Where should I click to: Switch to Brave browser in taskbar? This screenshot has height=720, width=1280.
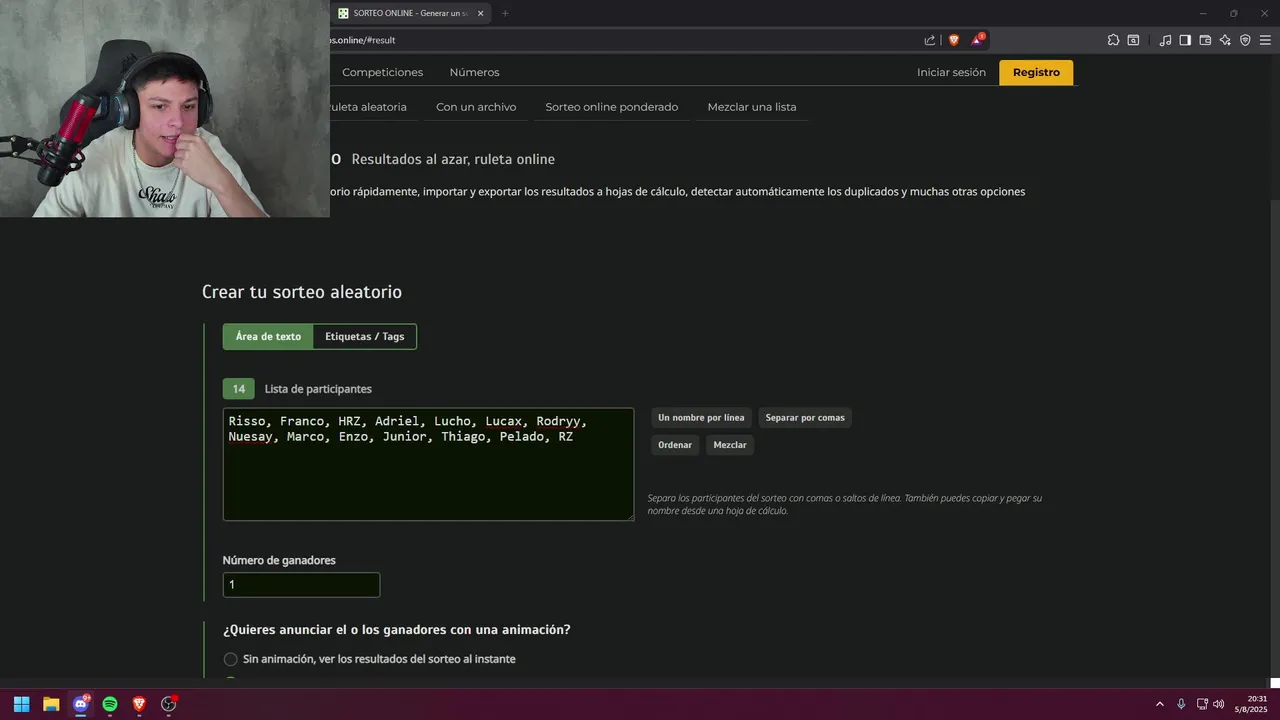tap(139, 704)
